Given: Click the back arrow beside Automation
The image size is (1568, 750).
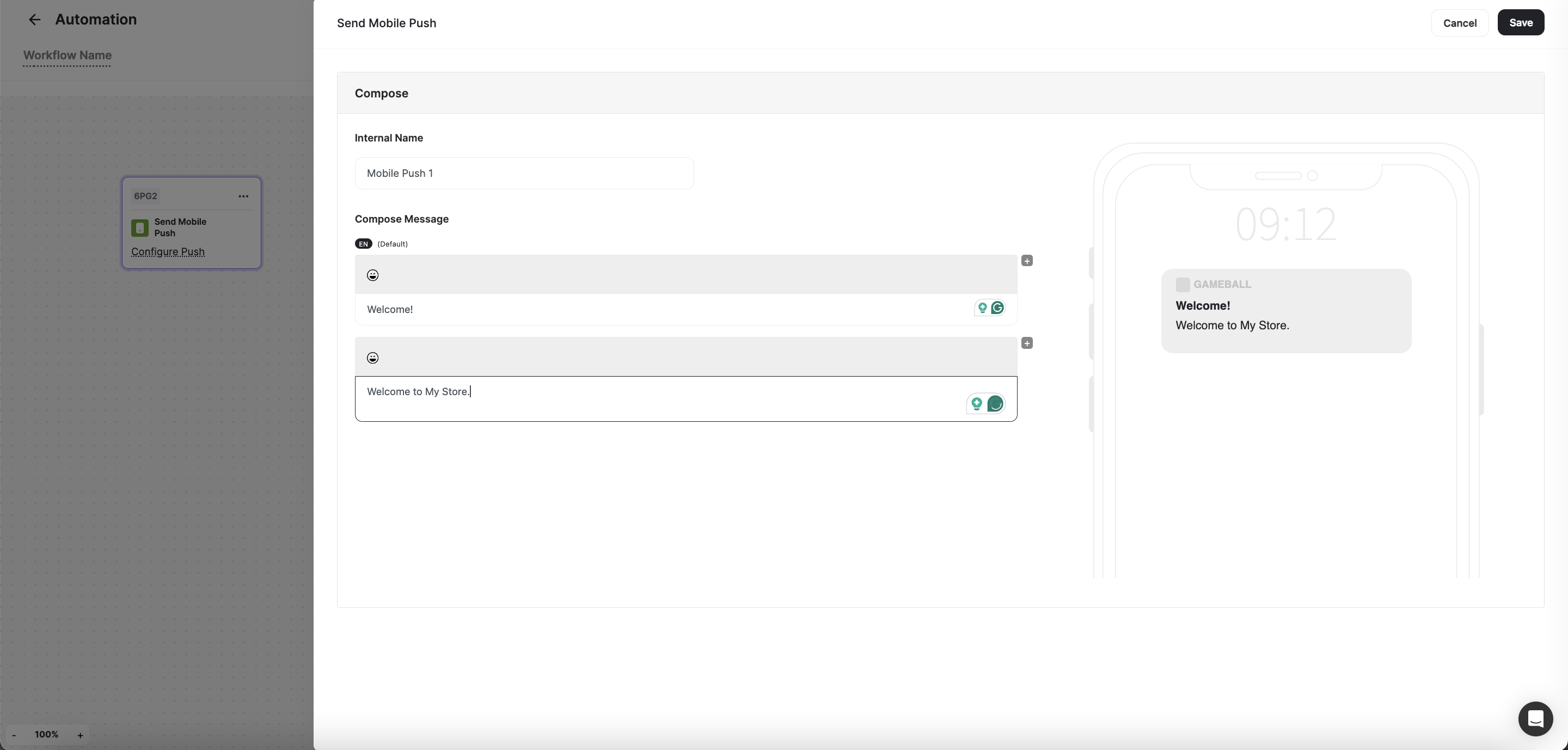Looking at the screenshot, I should [35, 20].
